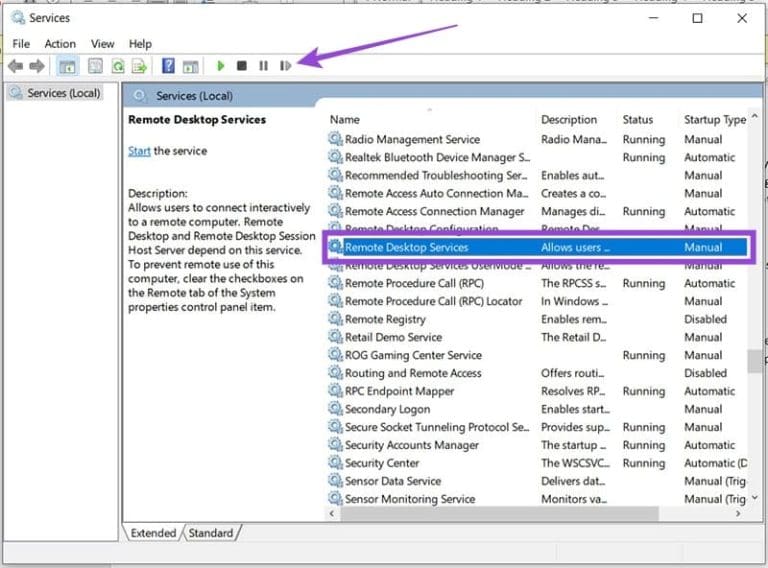Click gear icon of Remote Procedure Call (RPC)
The width and height of the screenshot is (768, 568).
[x=335, y=283]
